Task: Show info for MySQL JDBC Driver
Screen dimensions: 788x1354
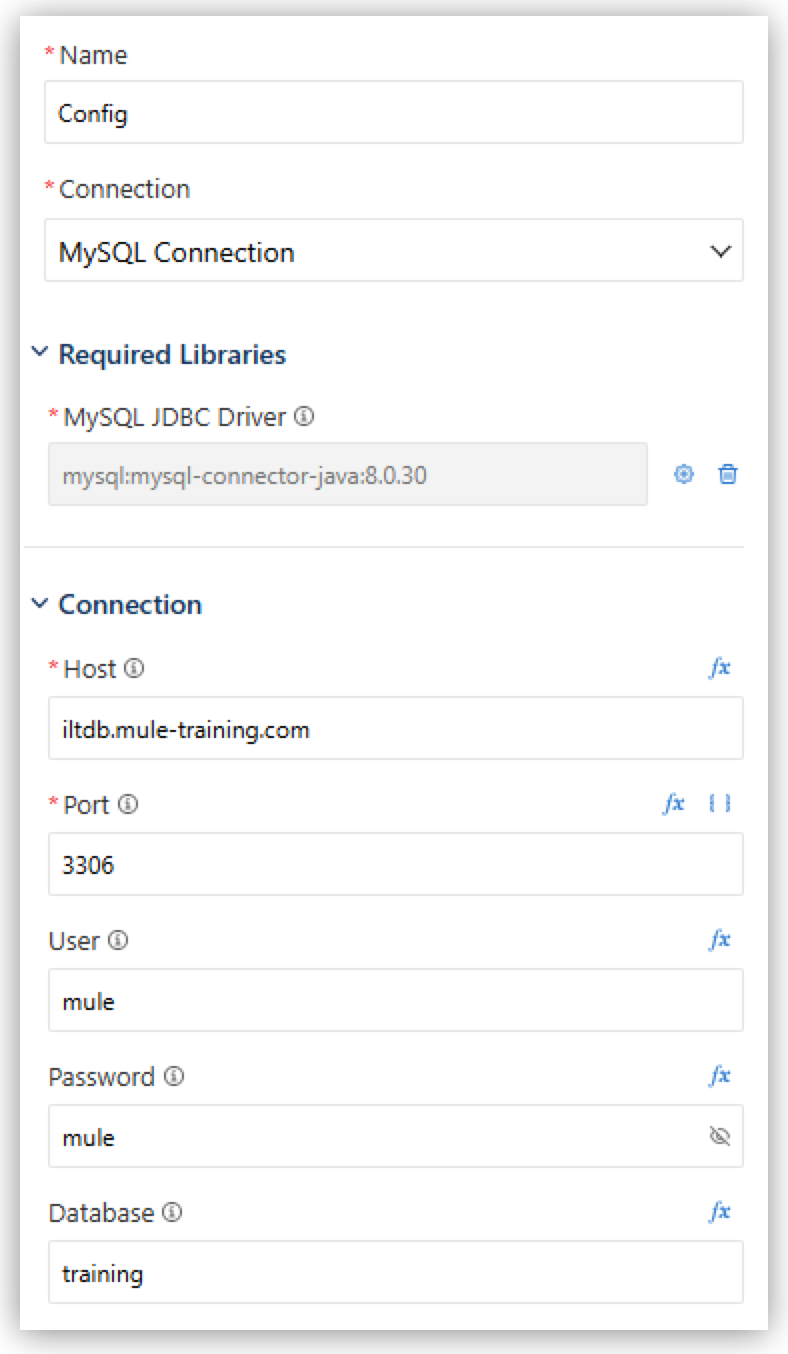Action: pyautogui.click(x=305, y=416)
